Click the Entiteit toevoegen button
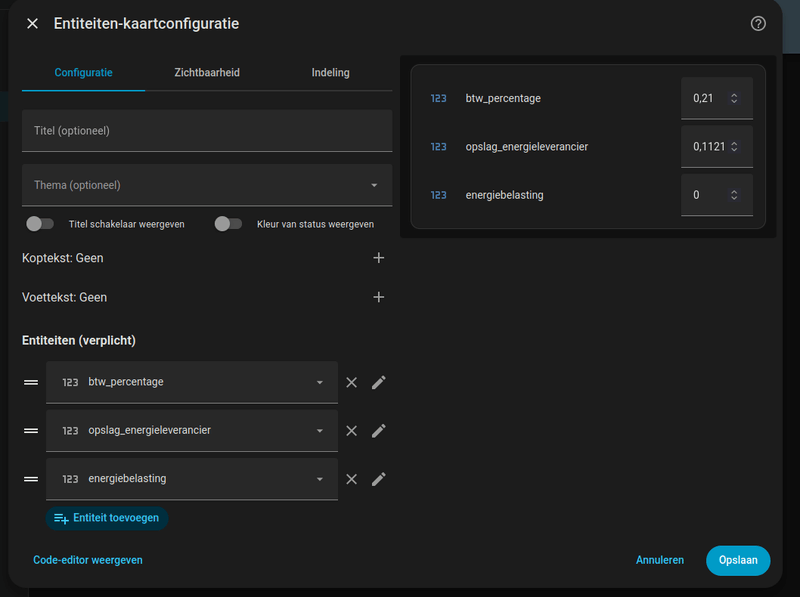The width and height of the screenshot is (800, 597). click(x=107, y=518)
